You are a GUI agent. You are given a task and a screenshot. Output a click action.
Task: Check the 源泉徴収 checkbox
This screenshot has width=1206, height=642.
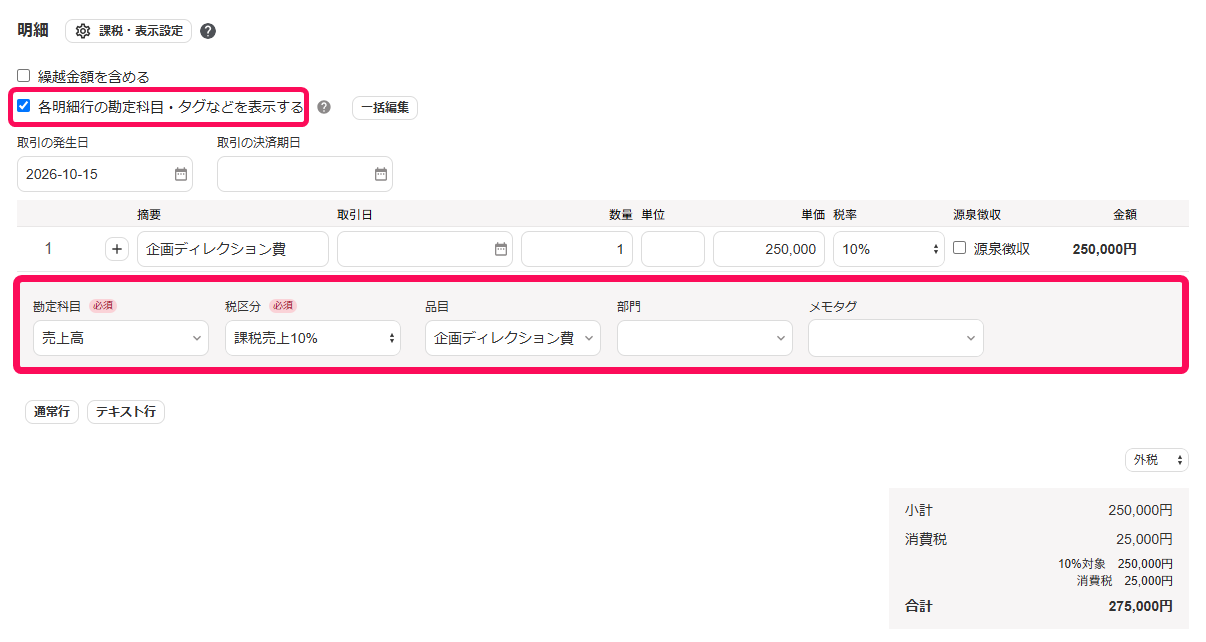tap(960, 248)
